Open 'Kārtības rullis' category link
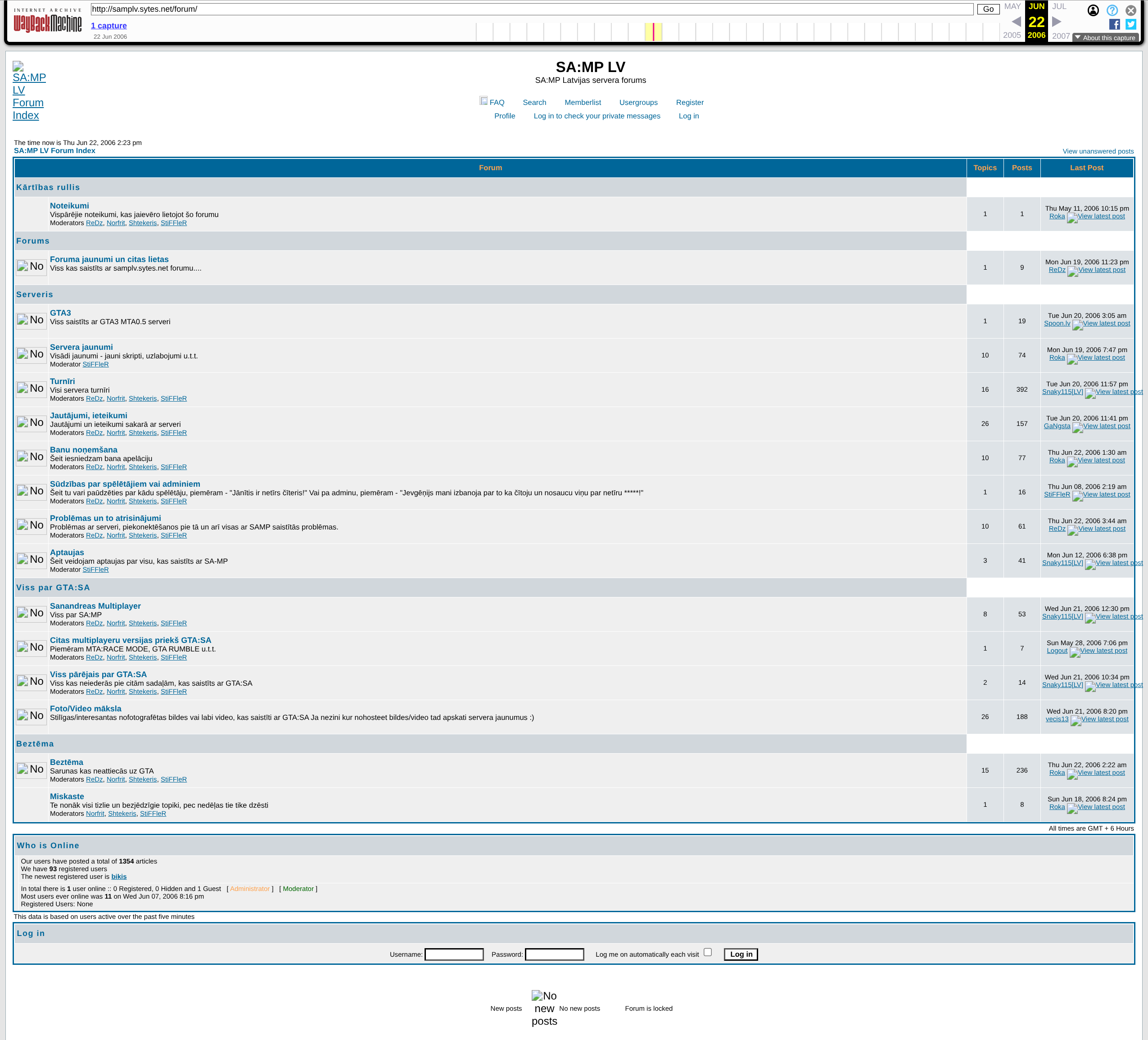 49,187
